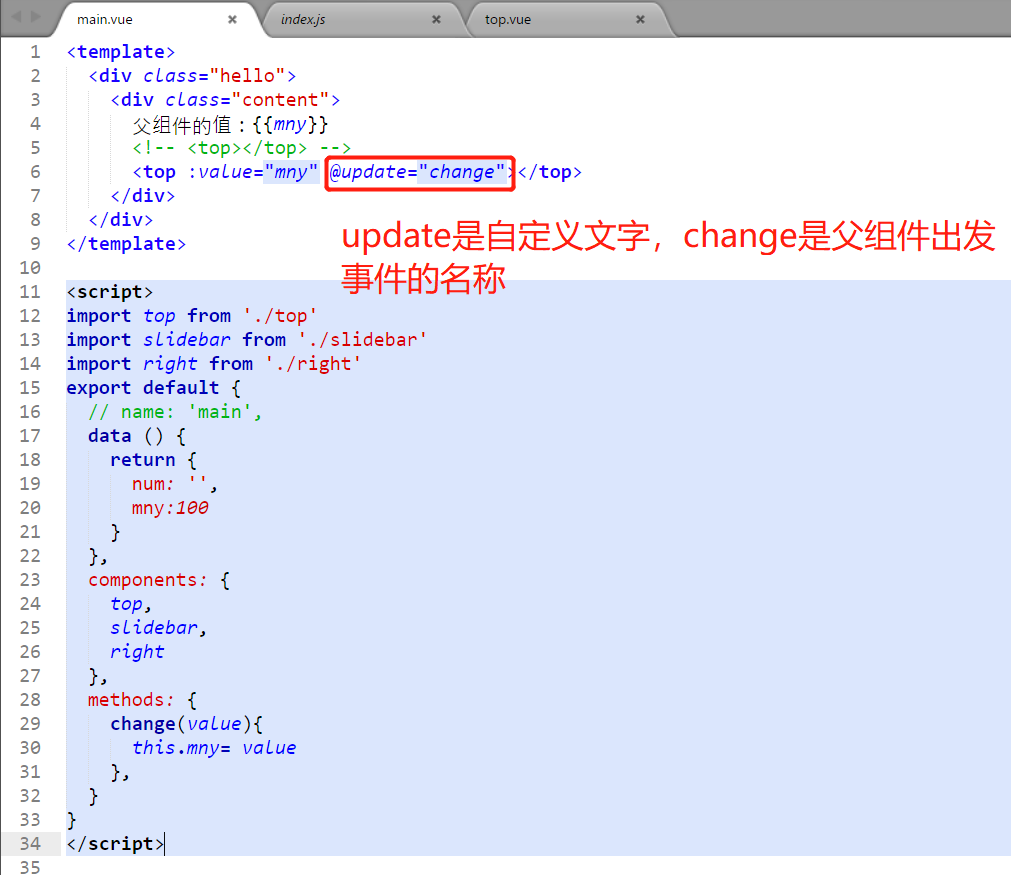The width and height of the screenshot is (1011, 875).
Task: Click the class="content" div line
Action: 225,99
